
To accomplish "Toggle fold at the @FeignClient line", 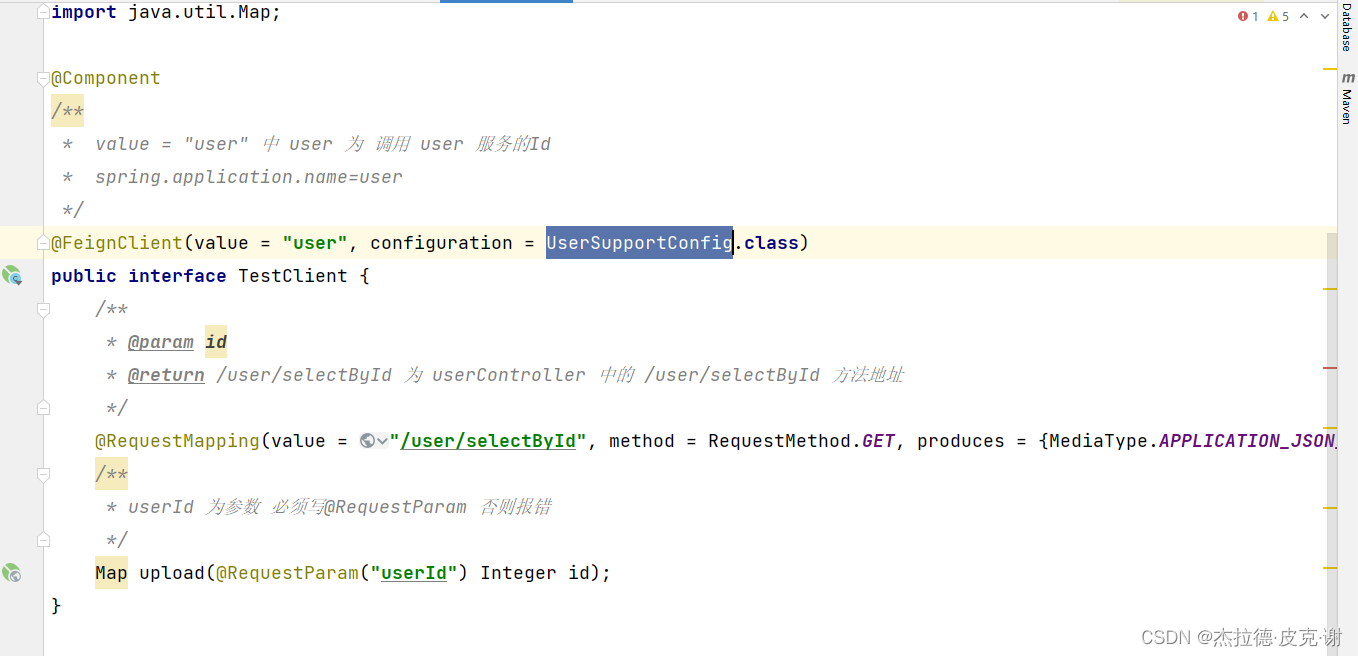I will pos(43,243).
